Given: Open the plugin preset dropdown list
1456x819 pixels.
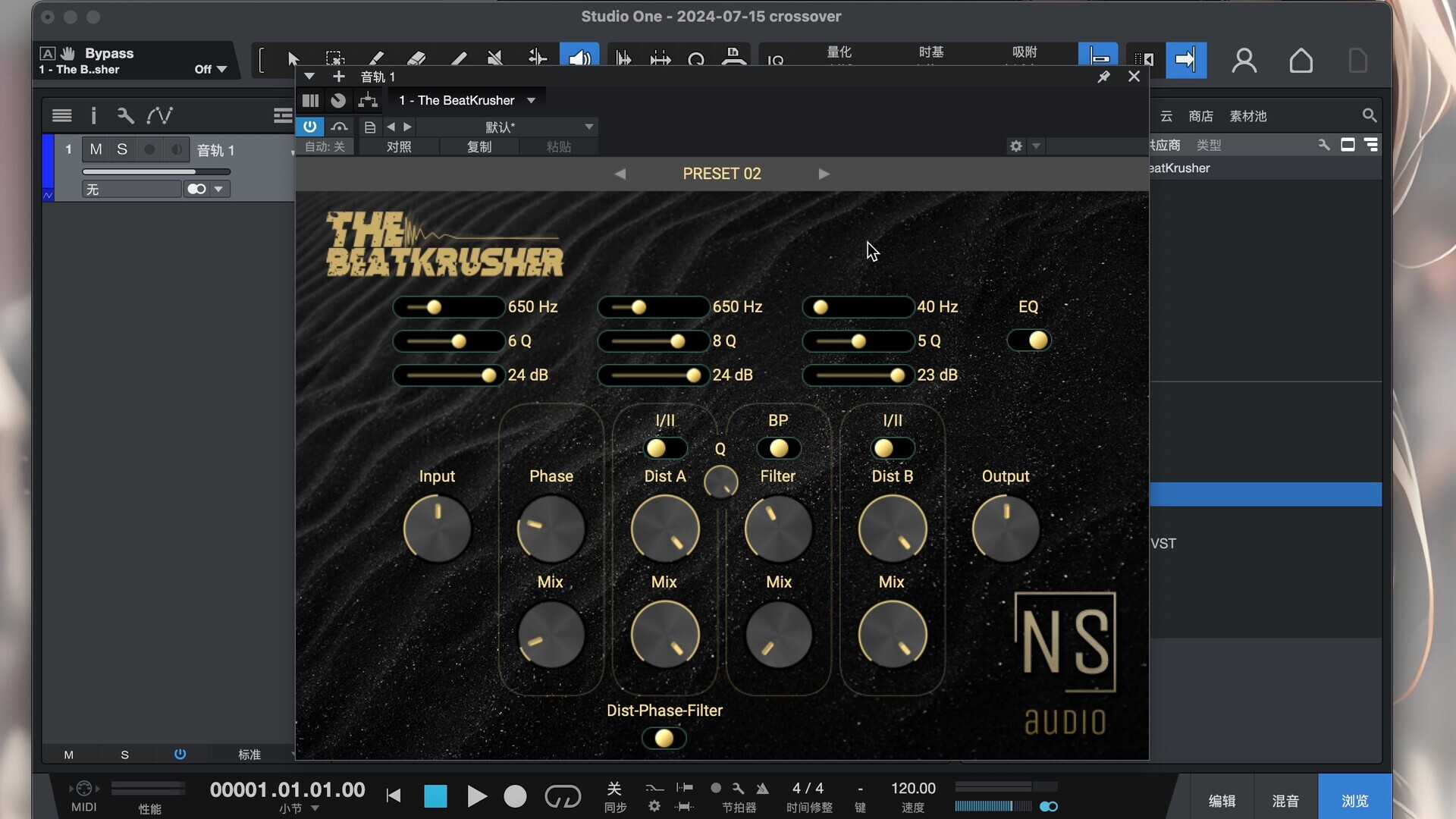Looking at the screenshot, I should (x=588, y=127).
